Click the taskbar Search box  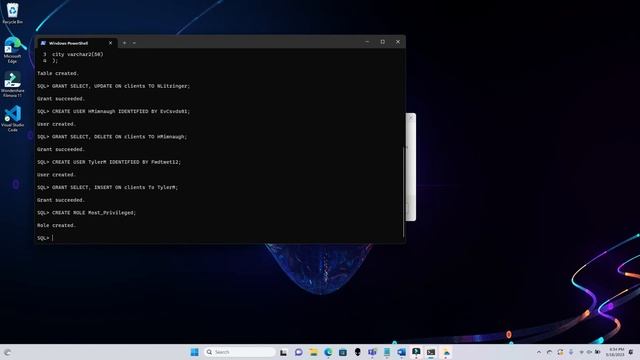click(x=240, y=352)
